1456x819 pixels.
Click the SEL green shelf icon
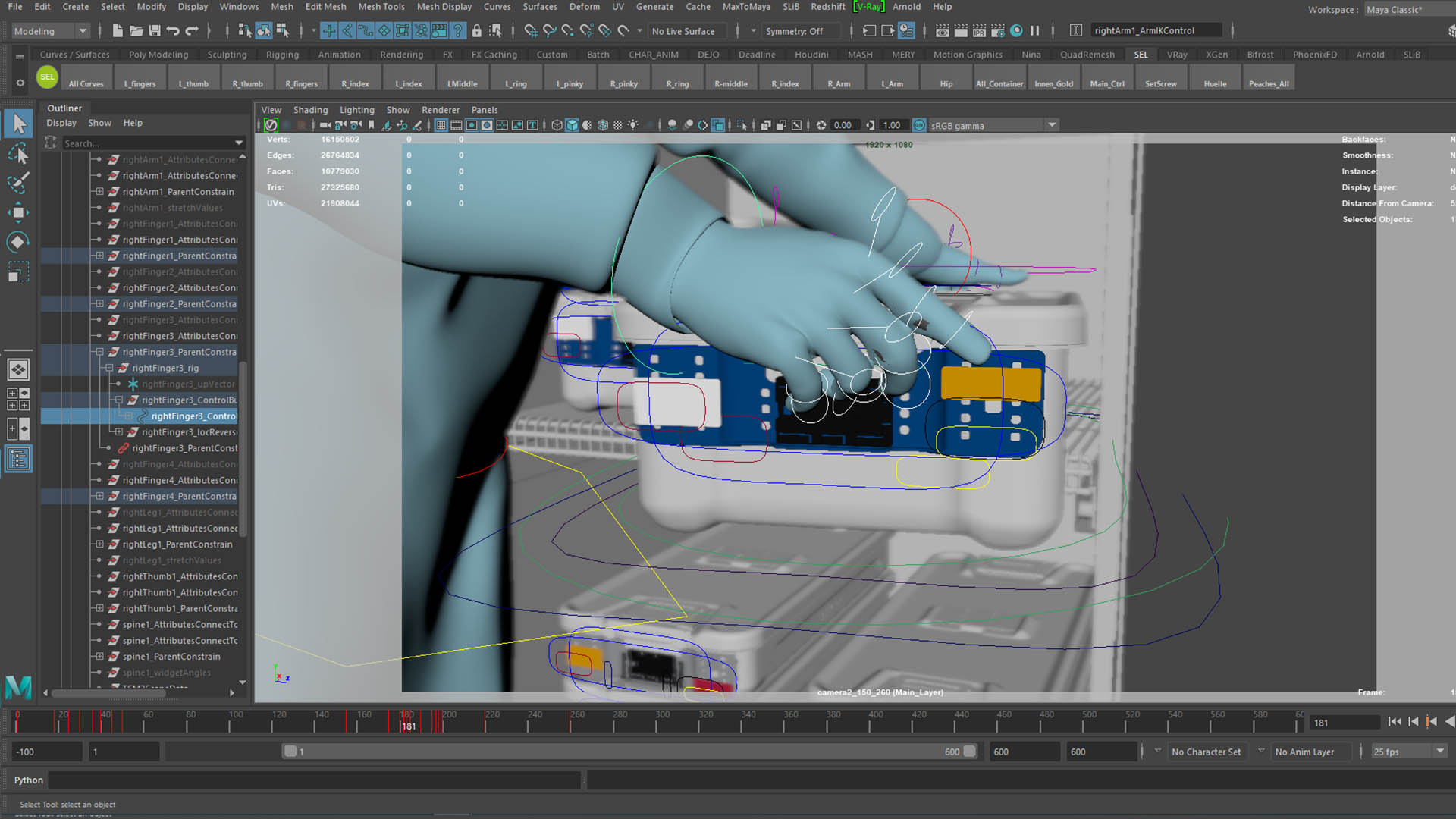pos(47,77)
